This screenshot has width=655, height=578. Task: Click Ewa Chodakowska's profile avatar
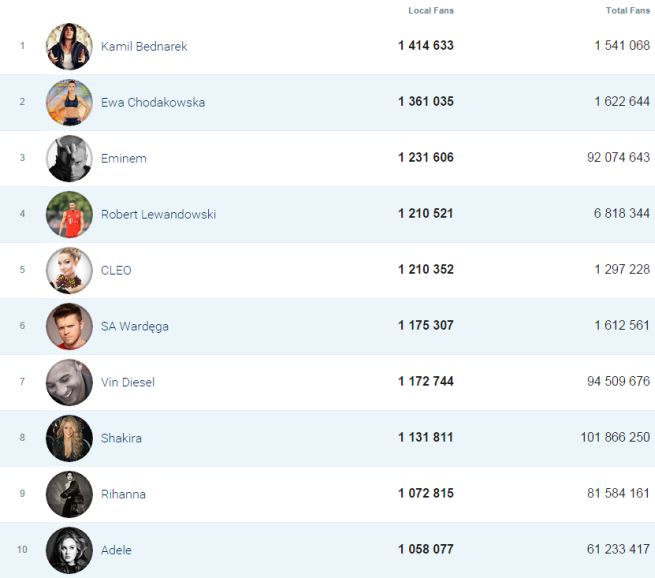[x=69, y=102]
